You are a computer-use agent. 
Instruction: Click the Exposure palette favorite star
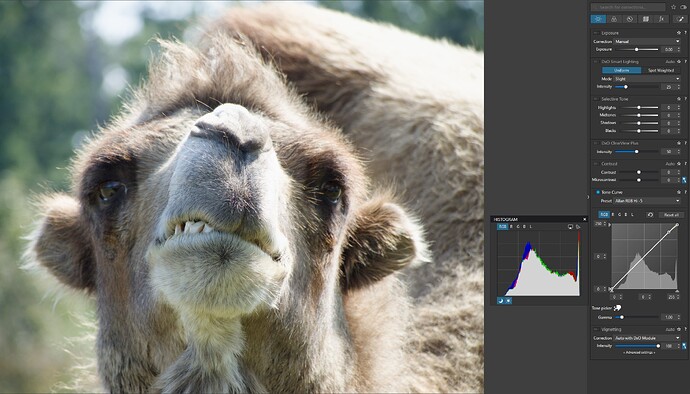click(679, 33)
